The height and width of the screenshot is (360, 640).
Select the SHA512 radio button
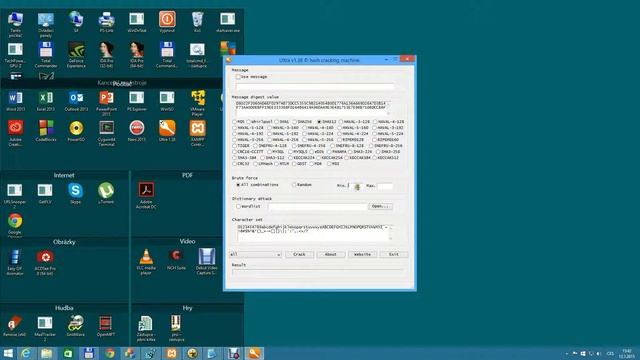319,122
